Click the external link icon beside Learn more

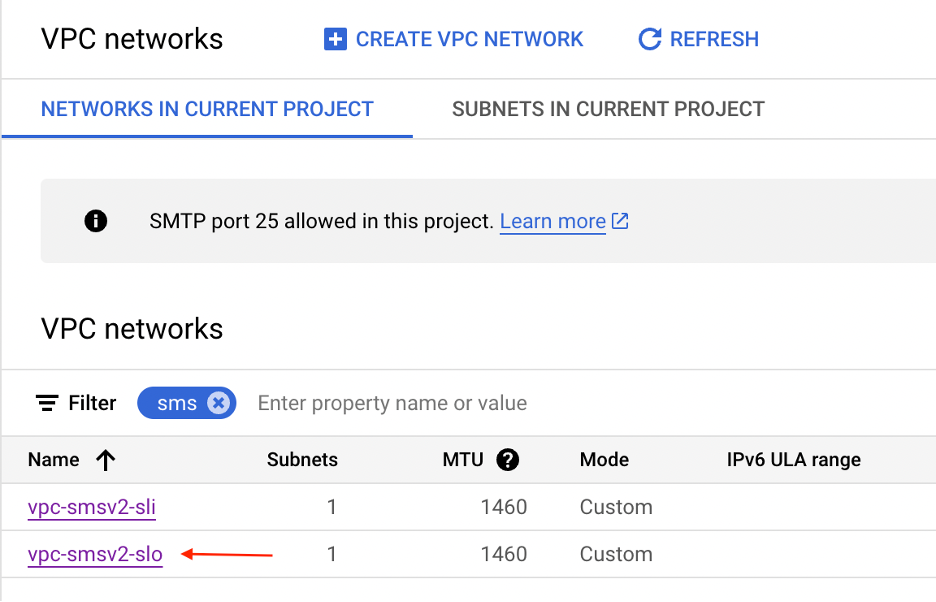[620, 221]
